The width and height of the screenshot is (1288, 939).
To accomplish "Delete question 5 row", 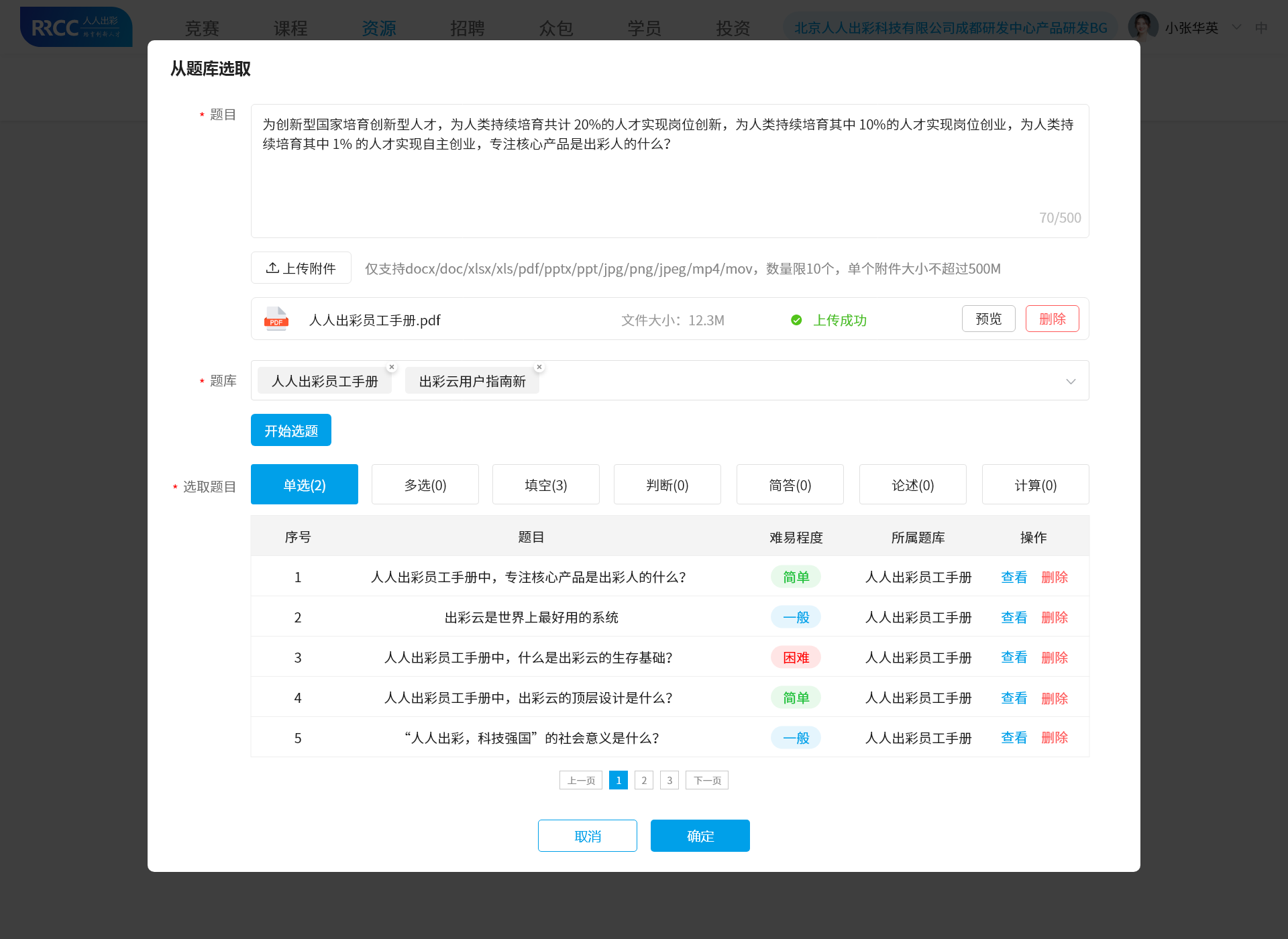I will coord(1055,738).
